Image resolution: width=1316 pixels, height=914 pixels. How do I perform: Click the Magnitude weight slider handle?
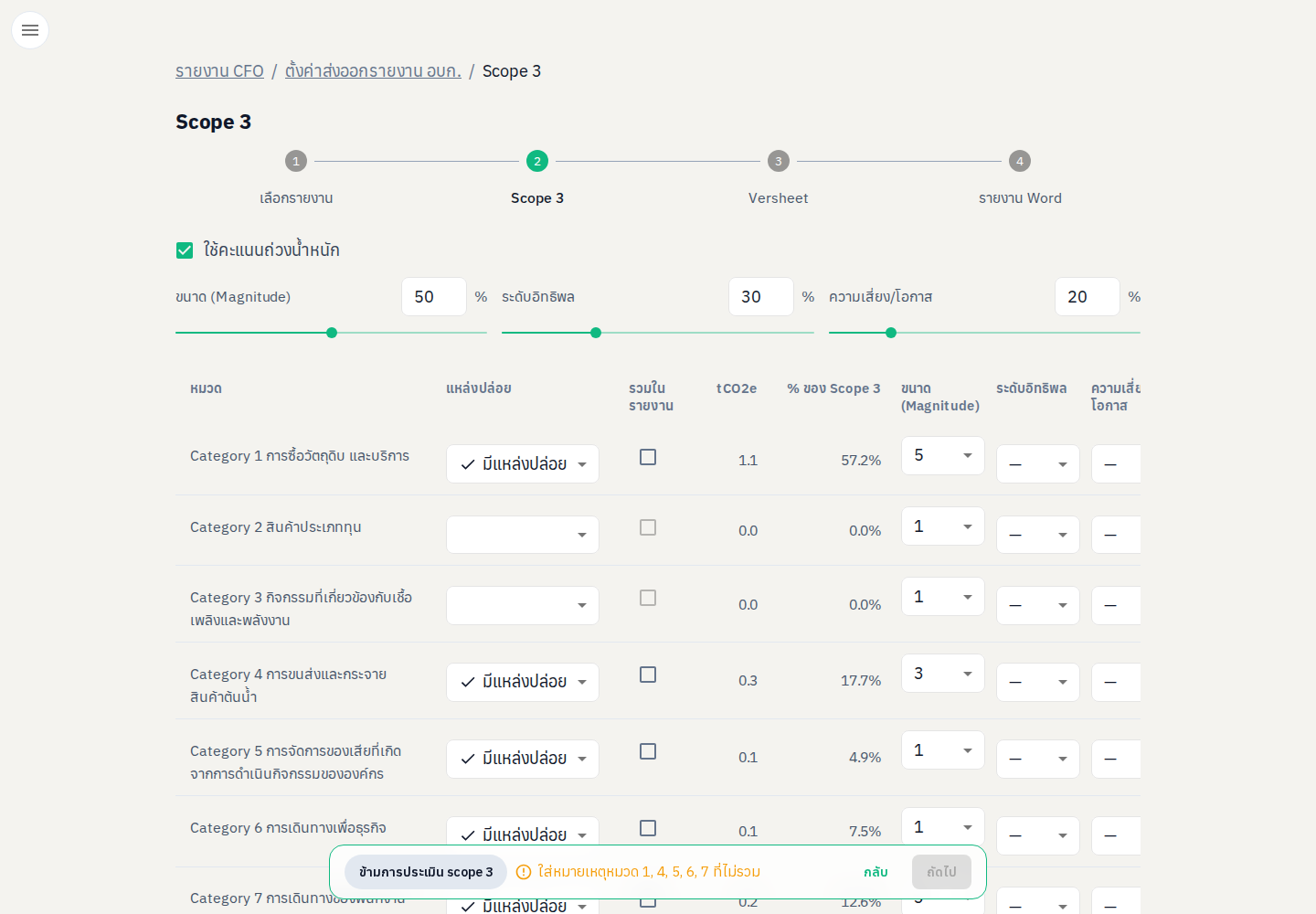click(332, 333)
